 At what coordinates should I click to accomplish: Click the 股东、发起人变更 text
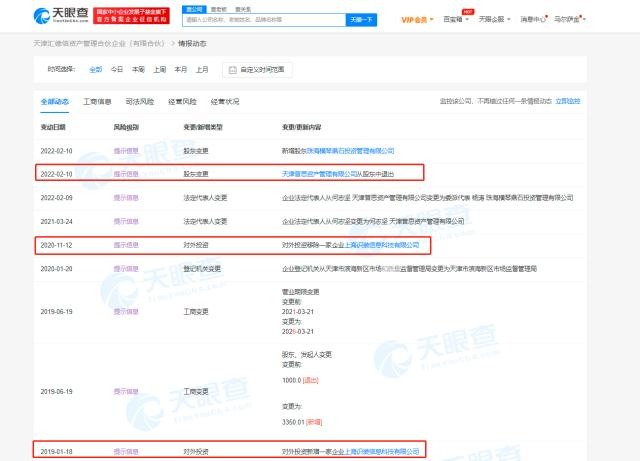[x=307, y=354]
